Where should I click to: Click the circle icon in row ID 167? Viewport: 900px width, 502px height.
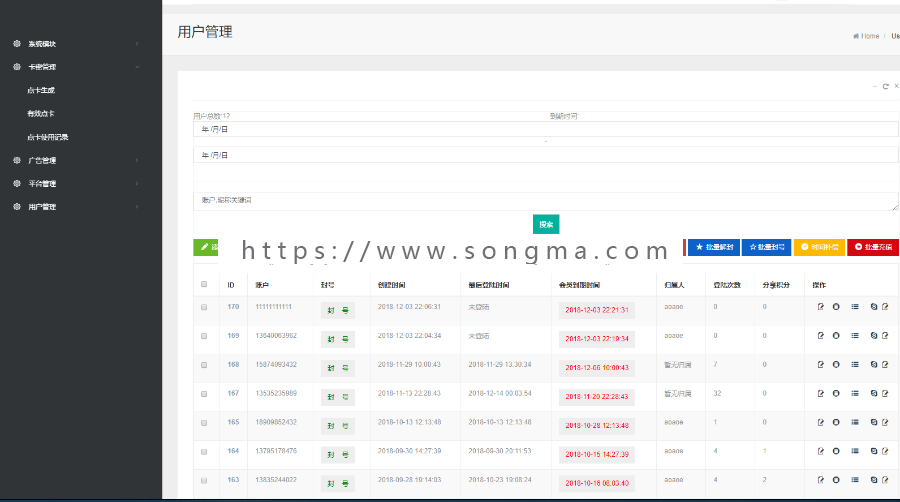click(836, 394)
